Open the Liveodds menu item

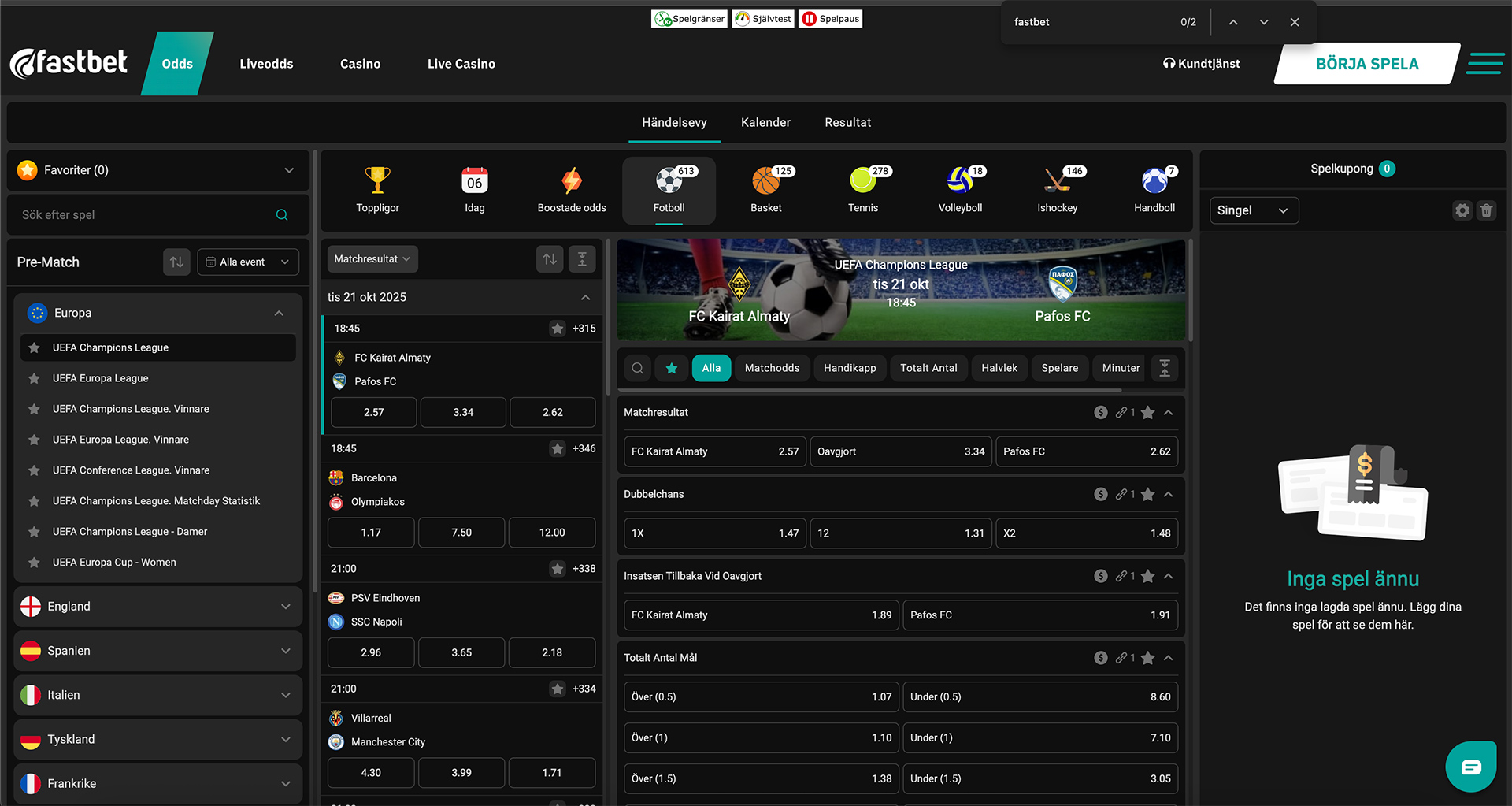pos(266,64)
